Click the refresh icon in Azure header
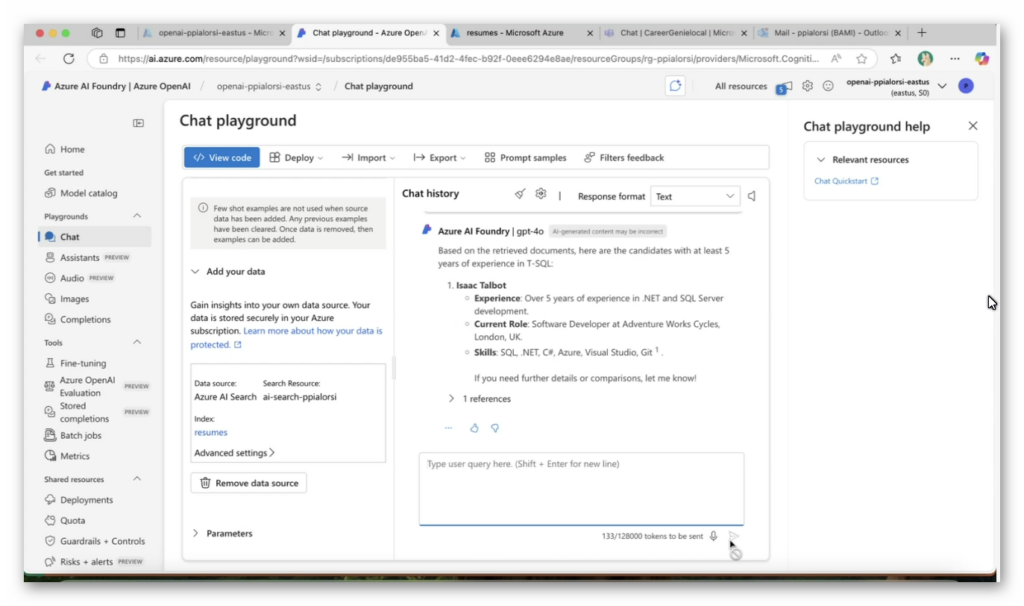 pyautogui.click(x=675, y=86)
